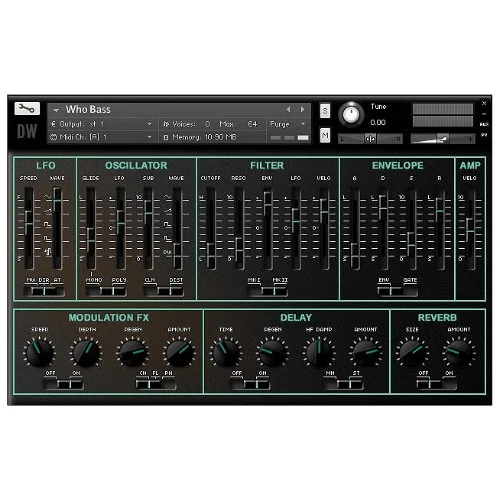This screenshot has width=500, height=500.
Task: Click the output volume slider in header
Action: point(443,139)
